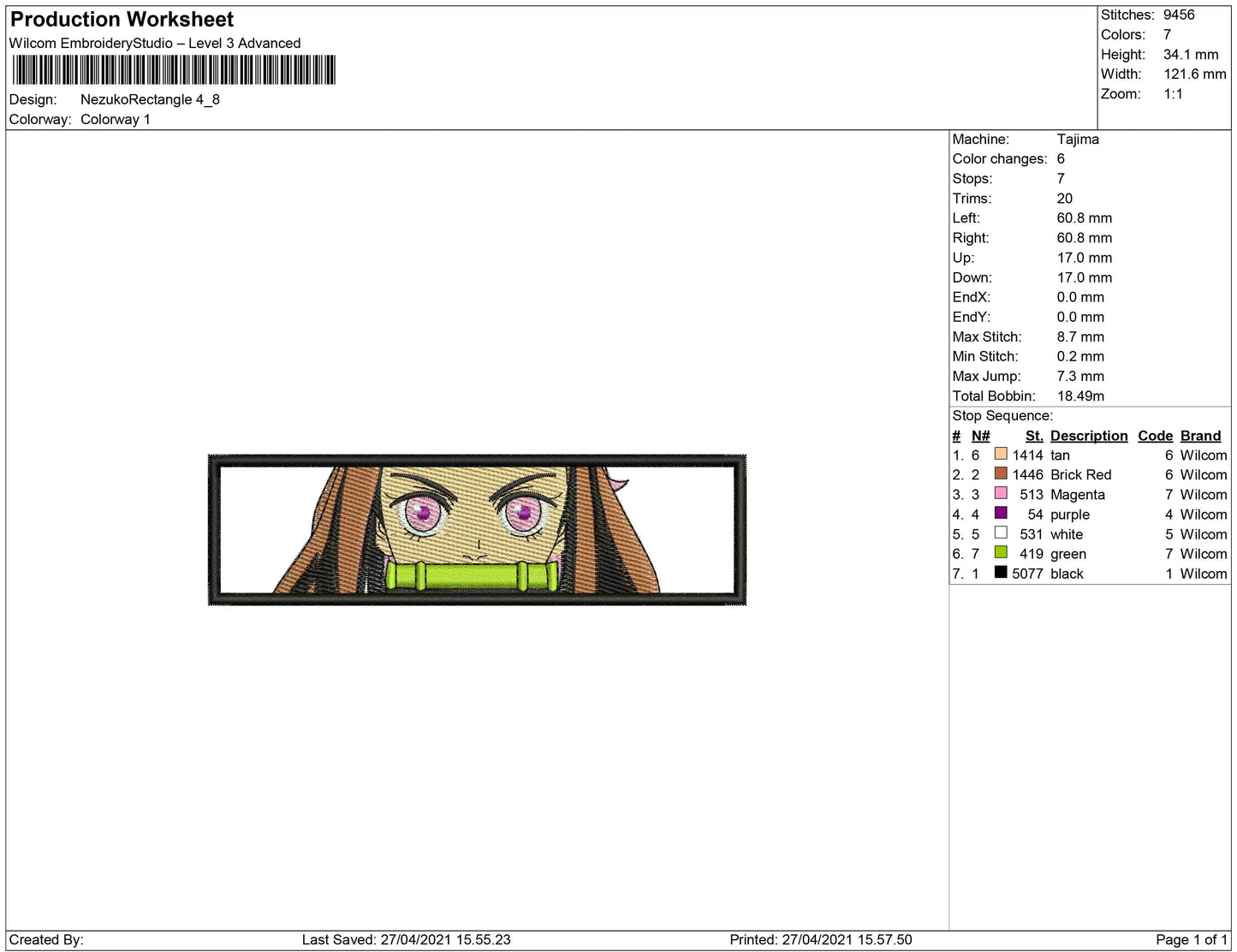Click stitch count "513" in Magenta row
1237x952 pixels.
click(1032, 495)
